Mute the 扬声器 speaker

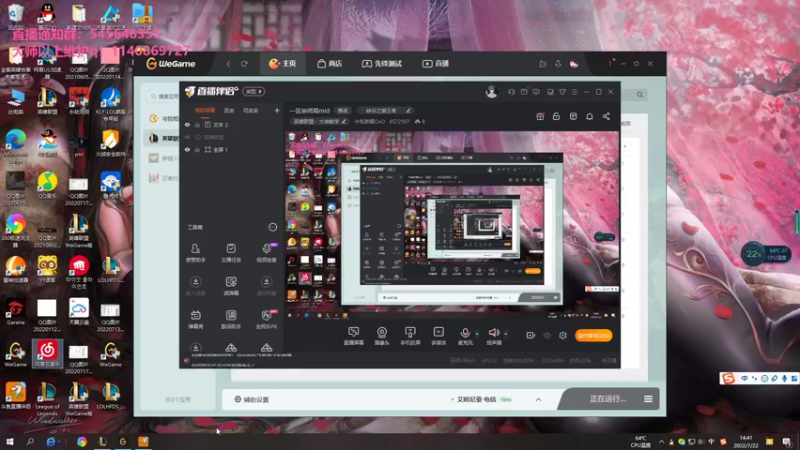point(493,336)
